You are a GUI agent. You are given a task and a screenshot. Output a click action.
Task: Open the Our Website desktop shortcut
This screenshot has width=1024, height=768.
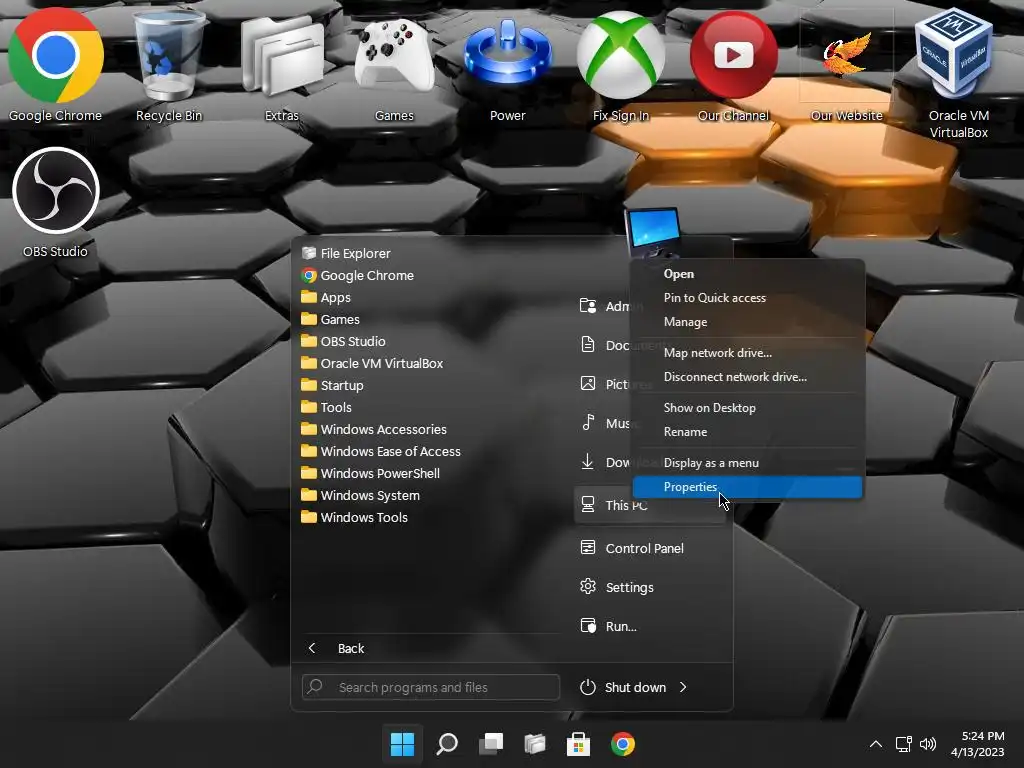click(846, 65)
